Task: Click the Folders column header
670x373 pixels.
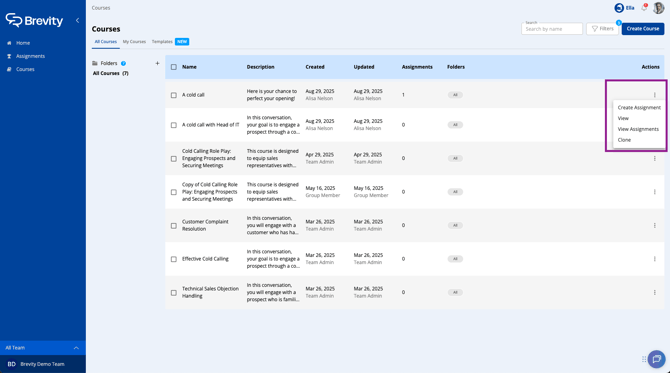Action: pos(456,67)
